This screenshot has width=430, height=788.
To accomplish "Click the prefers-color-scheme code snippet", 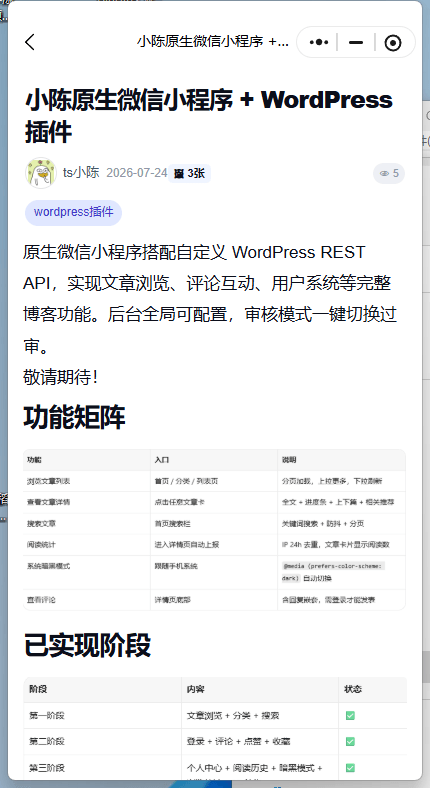I will (x=334, y=572).
